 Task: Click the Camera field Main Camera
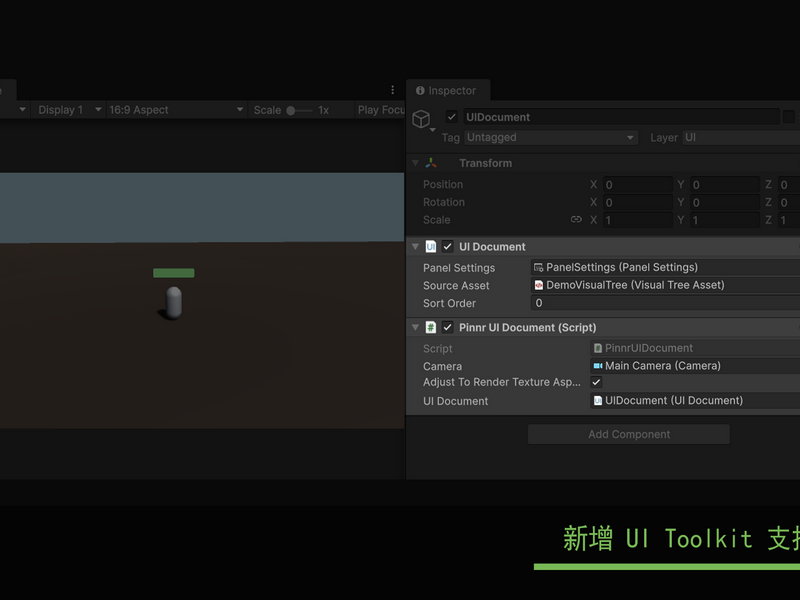click(x=695, y=366)
